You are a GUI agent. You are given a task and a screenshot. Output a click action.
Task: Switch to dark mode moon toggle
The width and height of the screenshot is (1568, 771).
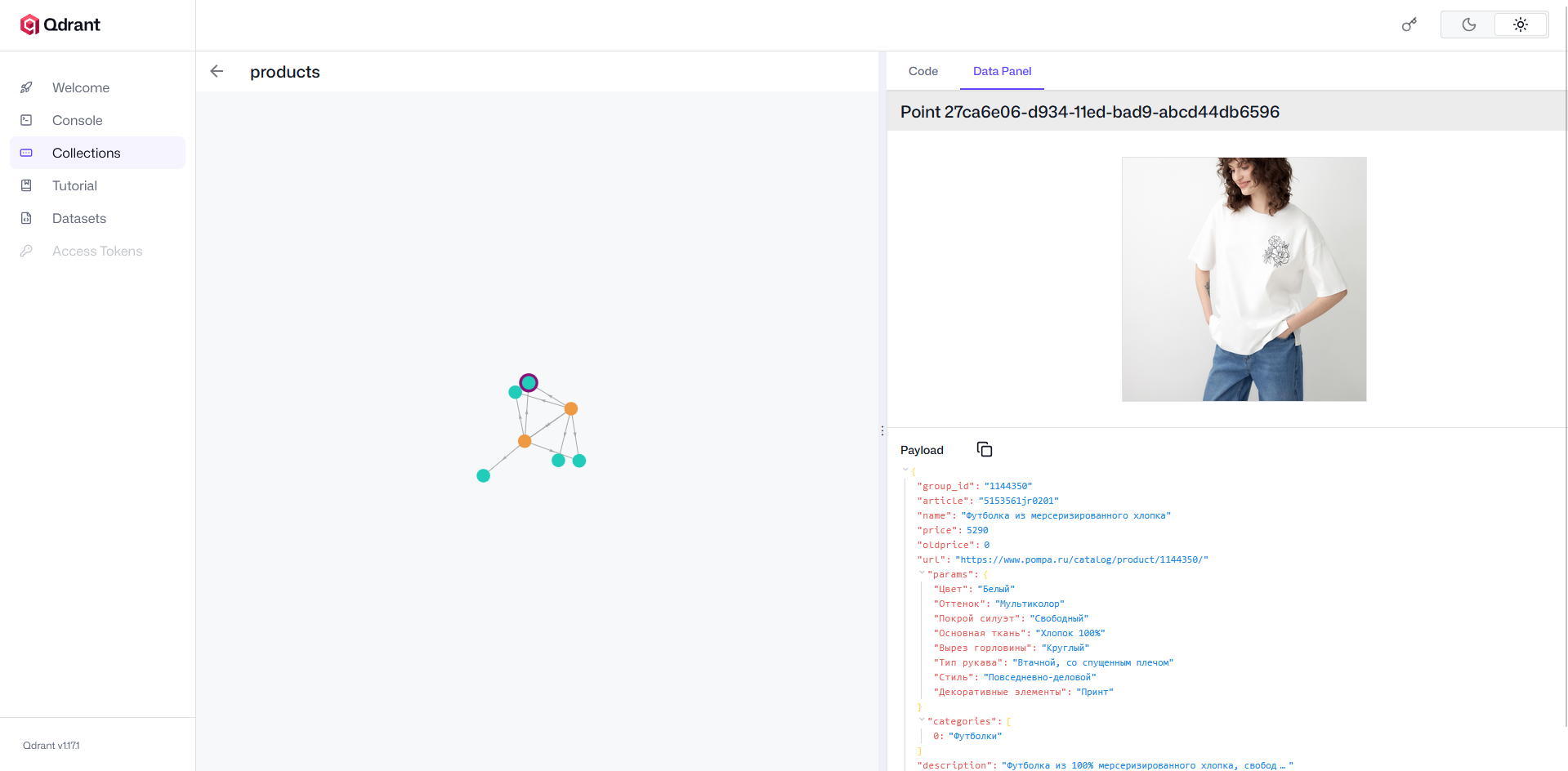1468,25
